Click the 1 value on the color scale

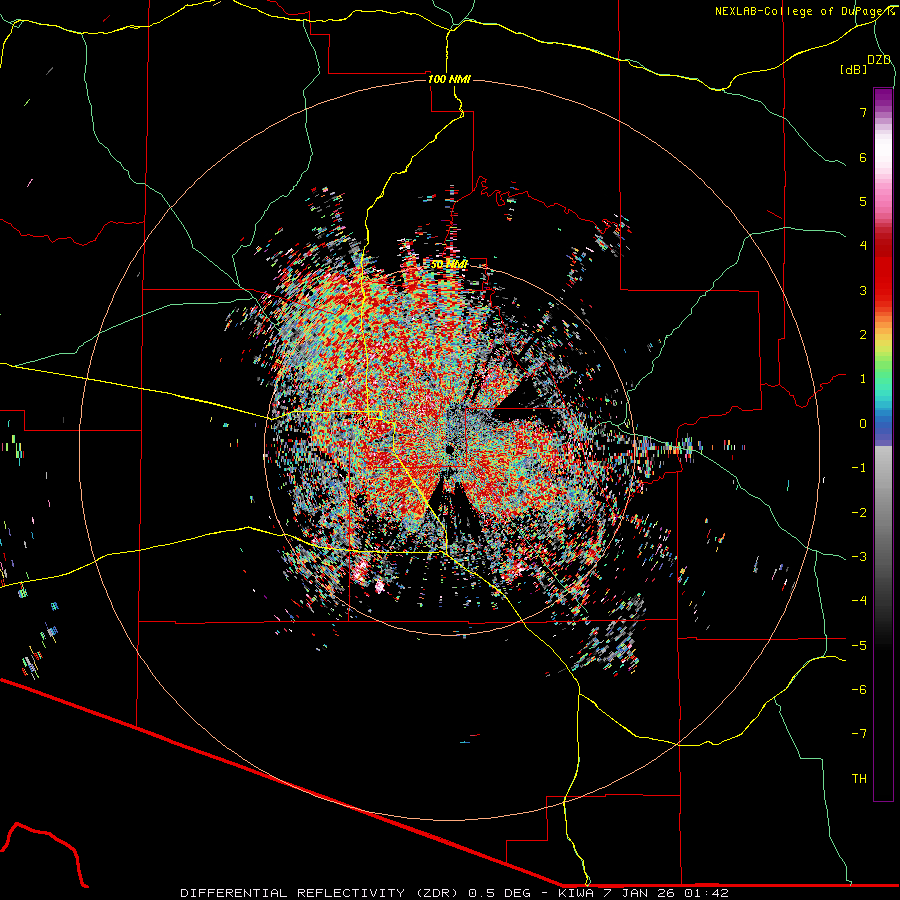863,379
